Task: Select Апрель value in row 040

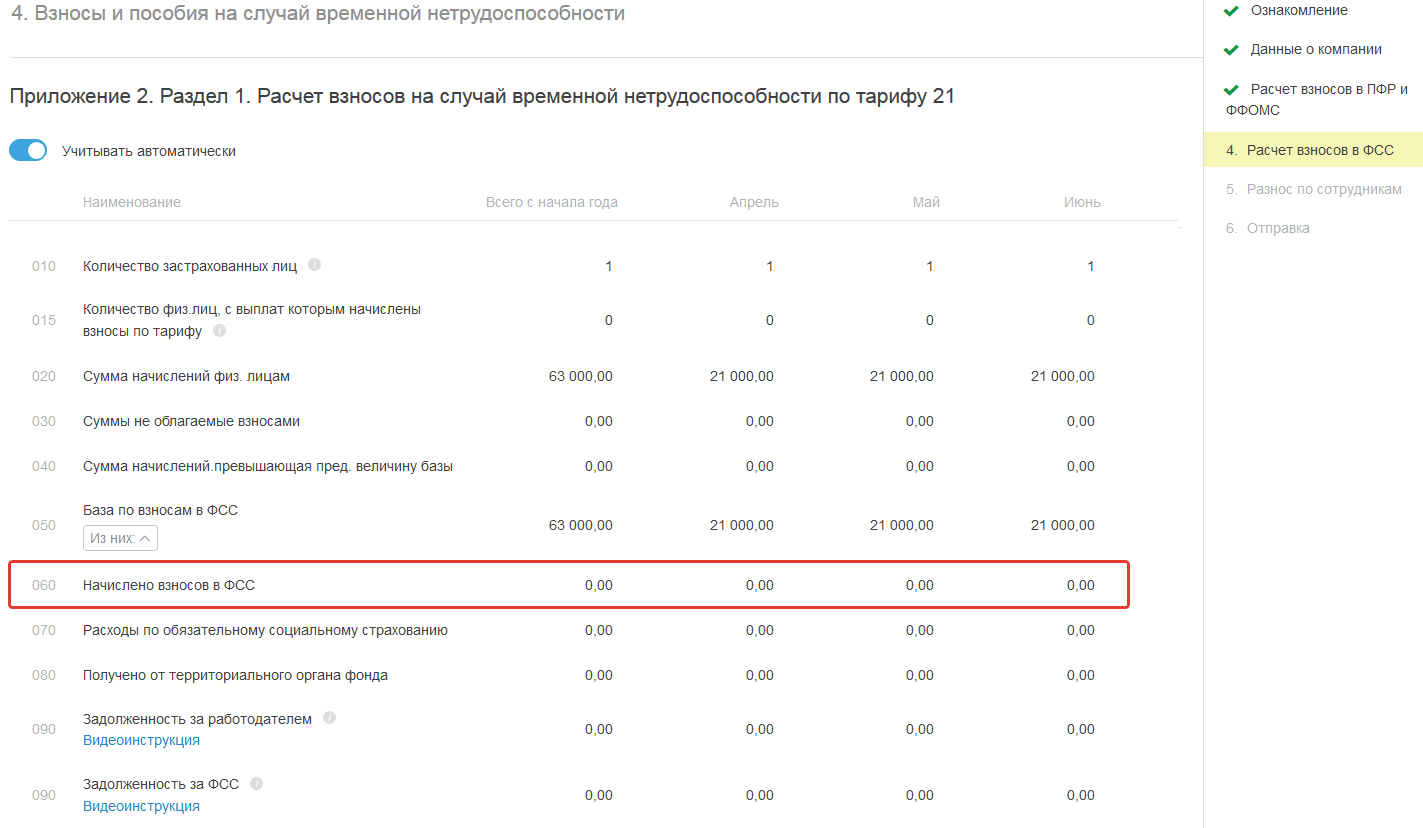Action: 760,466
